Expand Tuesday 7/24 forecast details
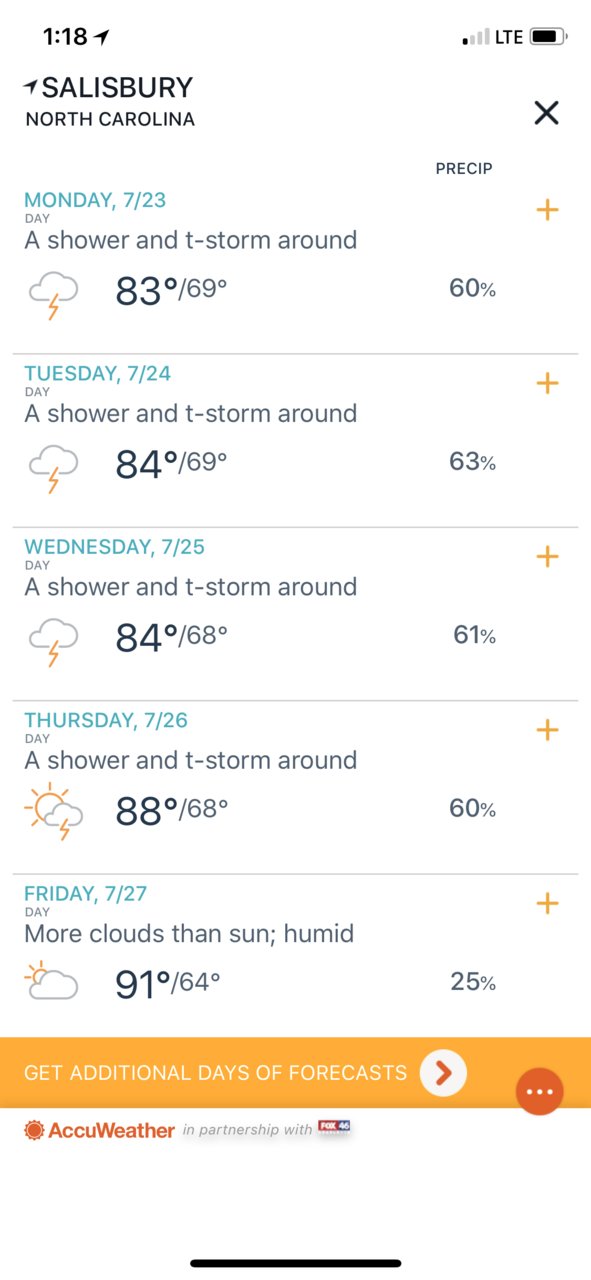 [547, 383]
